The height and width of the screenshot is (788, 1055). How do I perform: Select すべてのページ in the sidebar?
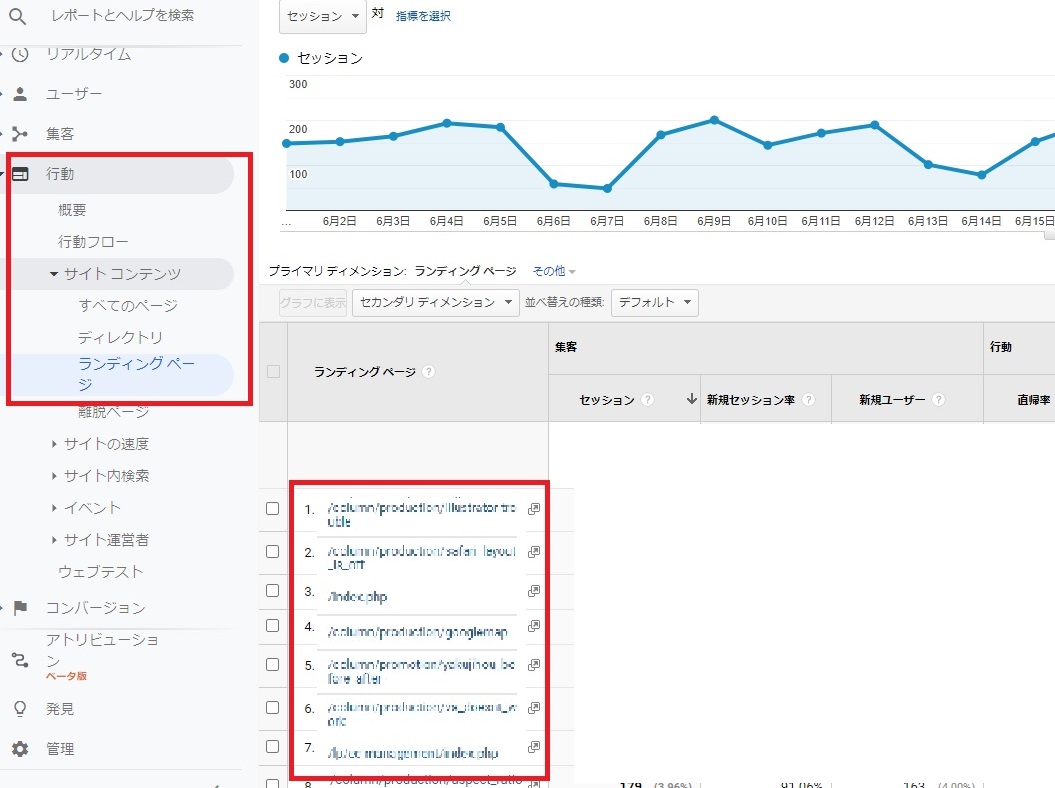coord(128,306)
